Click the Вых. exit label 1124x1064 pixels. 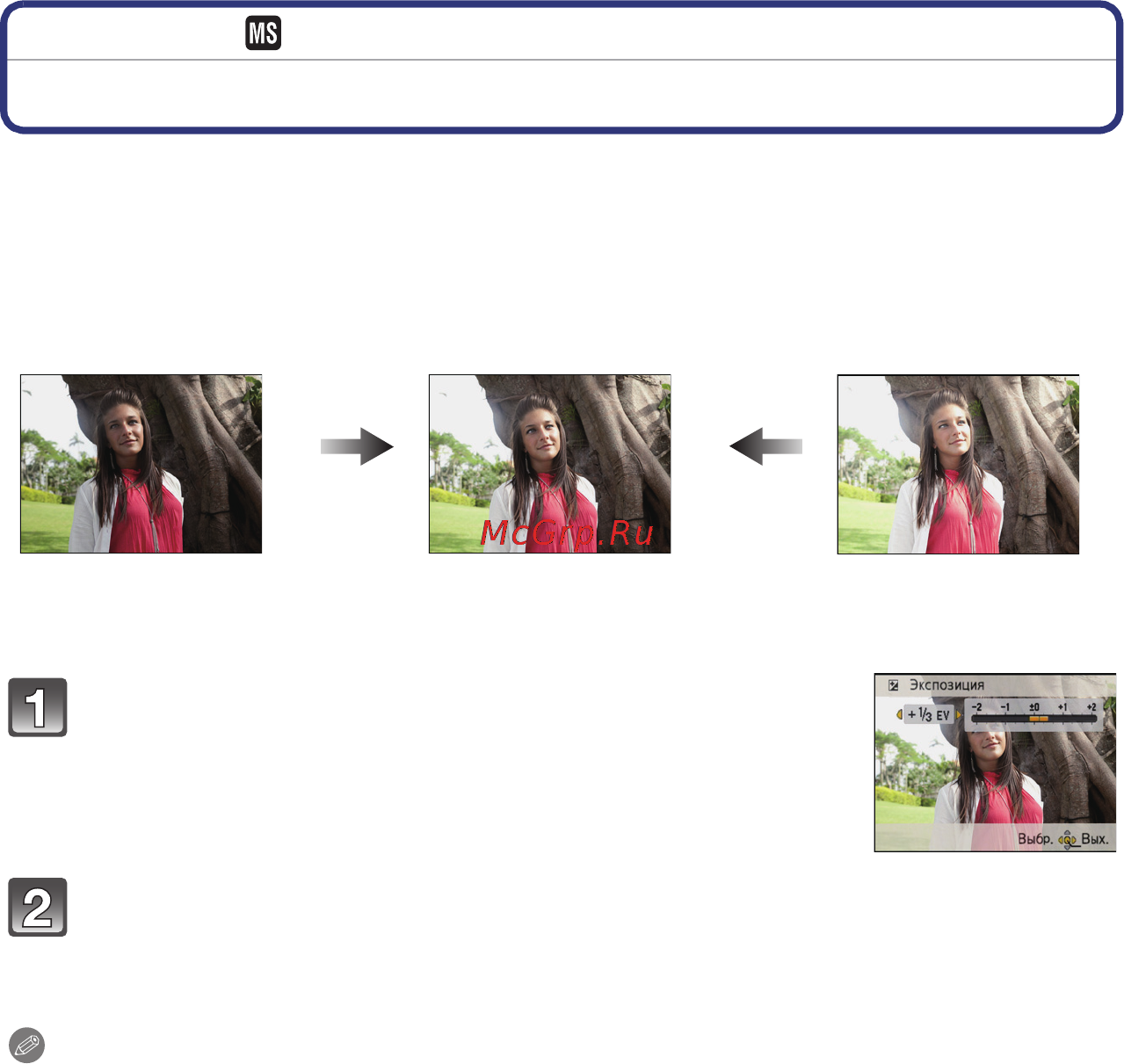[1095, 839]
